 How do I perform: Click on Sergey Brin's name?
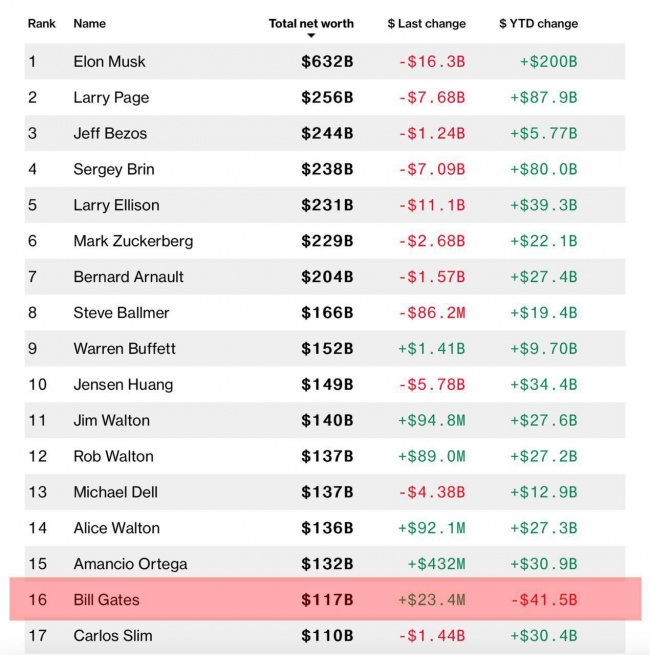pos(113,169)
